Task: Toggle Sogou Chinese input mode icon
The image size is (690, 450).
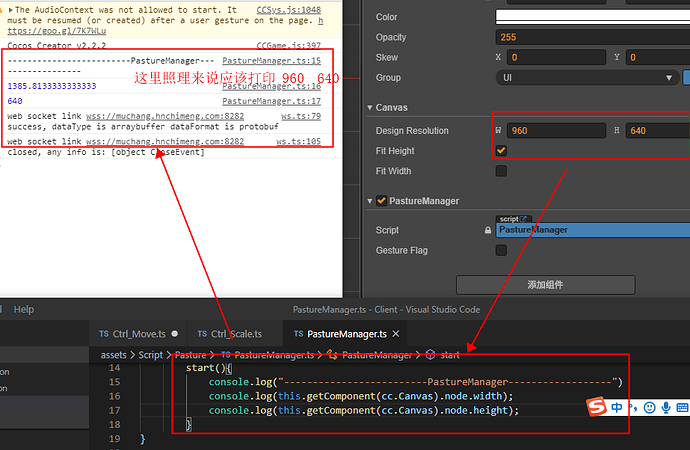Action: point(617,407)
